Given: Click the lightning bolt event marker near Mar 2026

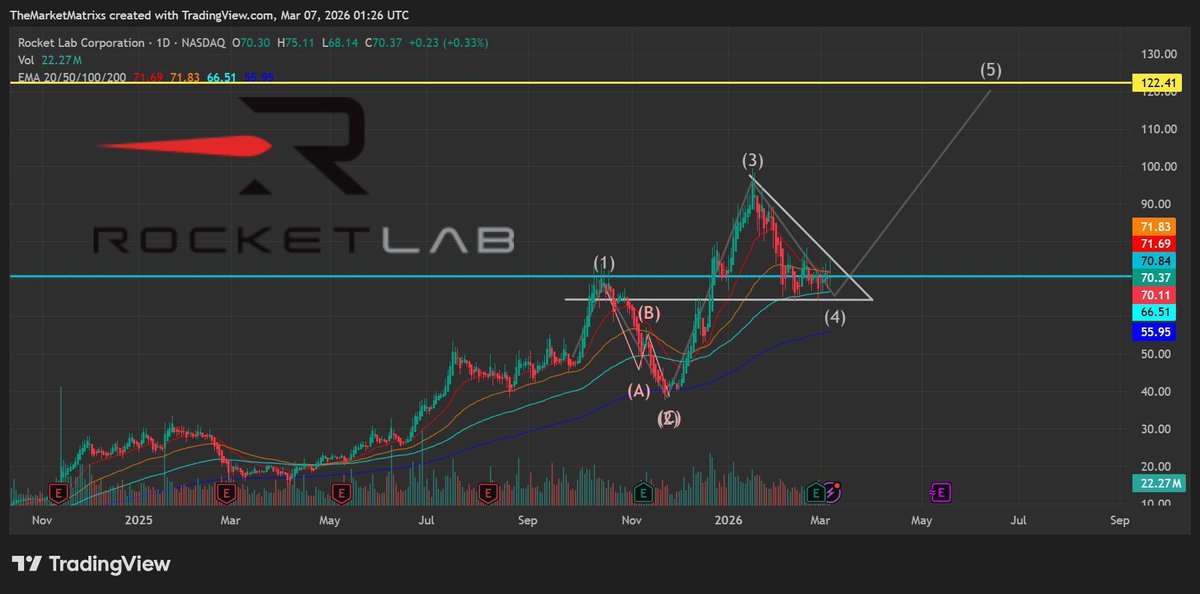Looking at the screenshot, I should click(x=833, y=491).
